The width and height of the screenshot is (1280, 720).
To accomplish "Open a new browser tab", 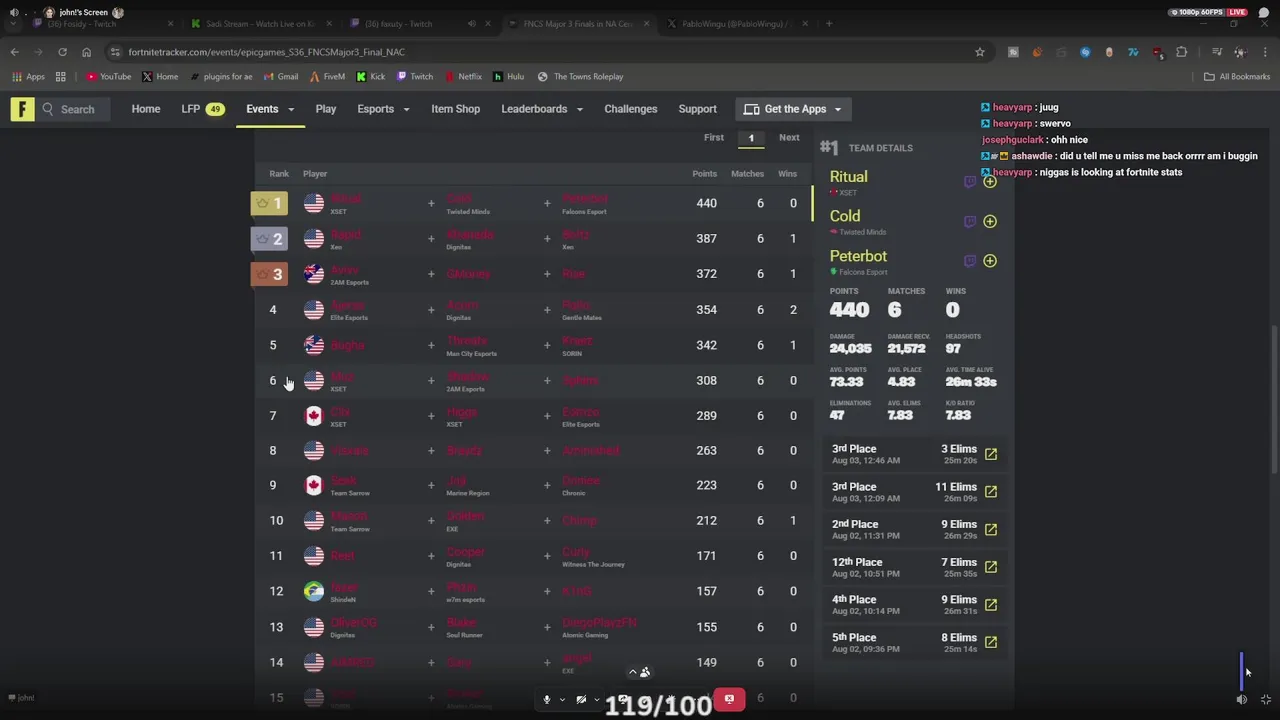I will coord(829,23).
